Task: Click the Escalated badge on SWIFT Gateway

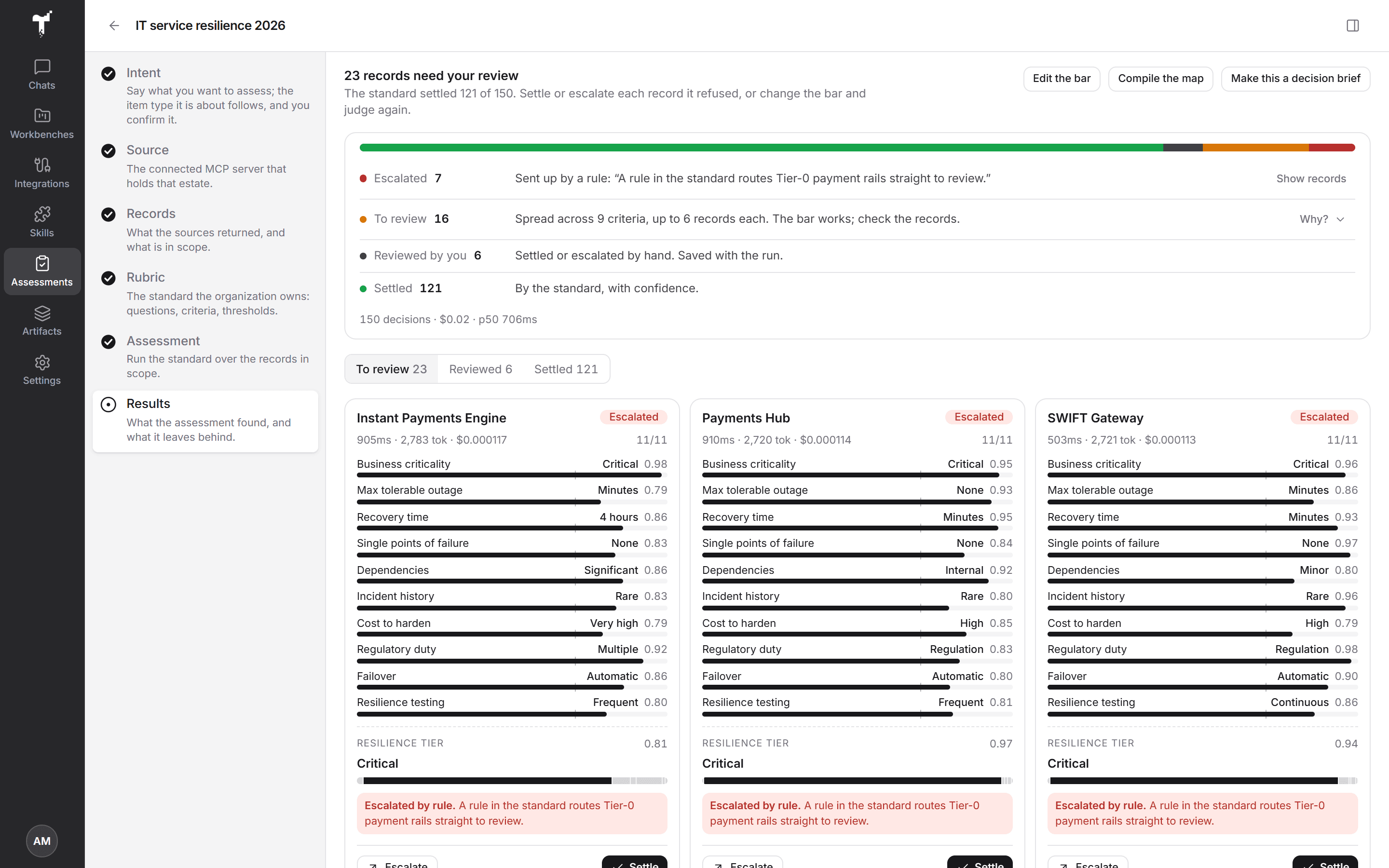Action: point(1324,417)
